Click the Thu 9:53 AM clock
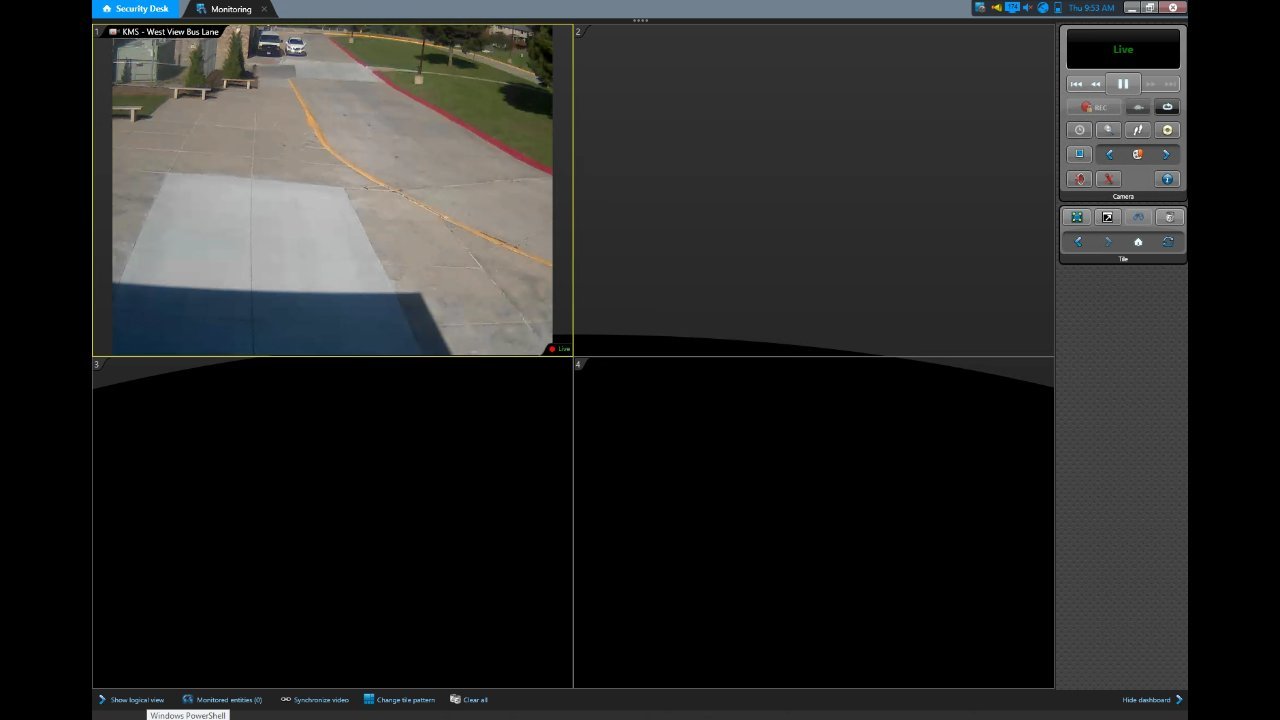 (1091, 8)
